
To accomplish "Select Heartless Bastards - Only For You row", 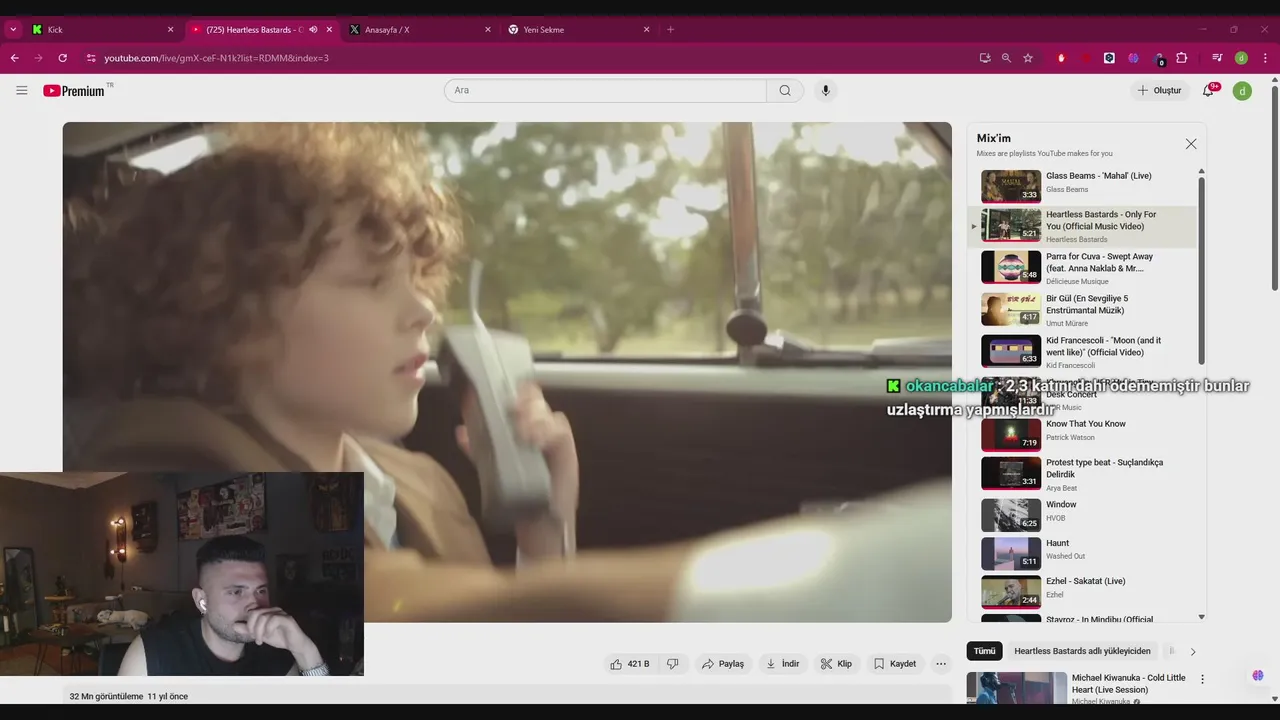I will 1080,226.
